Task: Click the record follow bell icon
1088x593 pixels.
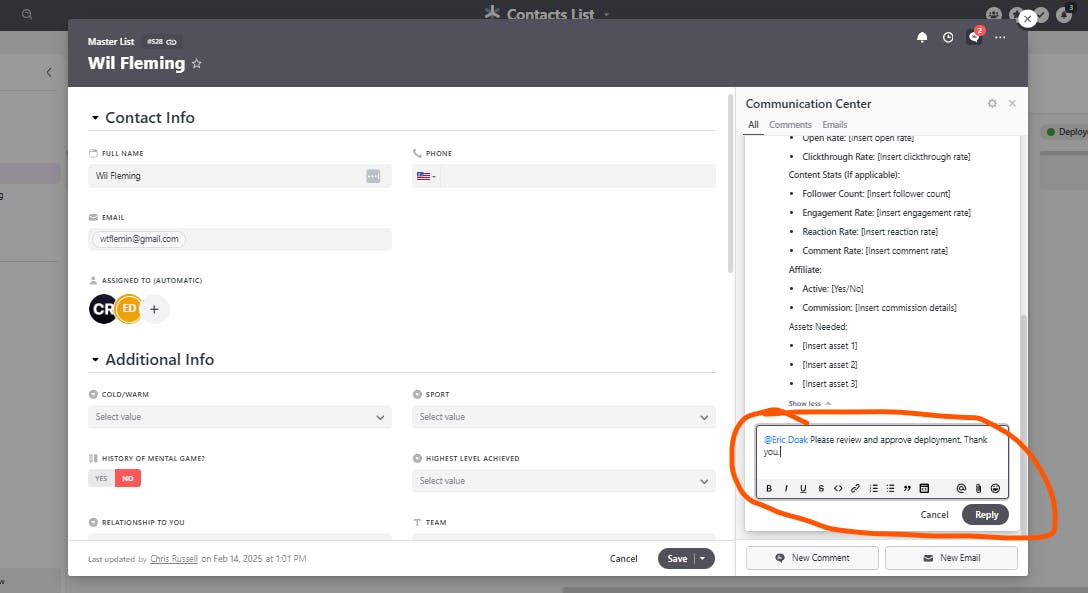Action: click(x=922, y=37)
